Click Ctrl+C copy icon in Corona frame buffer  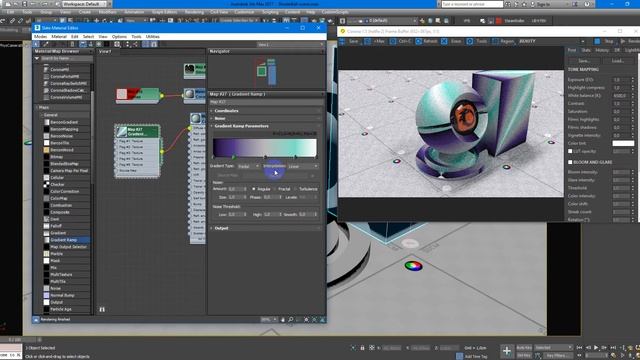tap(393, 41)
